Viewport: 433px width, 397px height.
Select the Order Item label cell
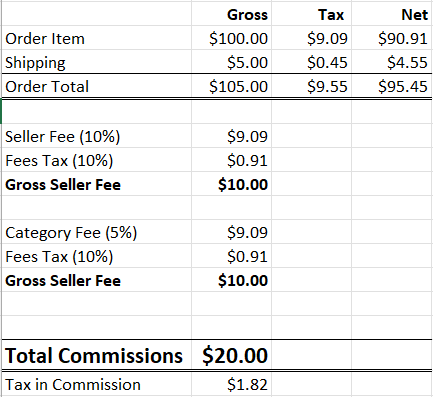97,38
